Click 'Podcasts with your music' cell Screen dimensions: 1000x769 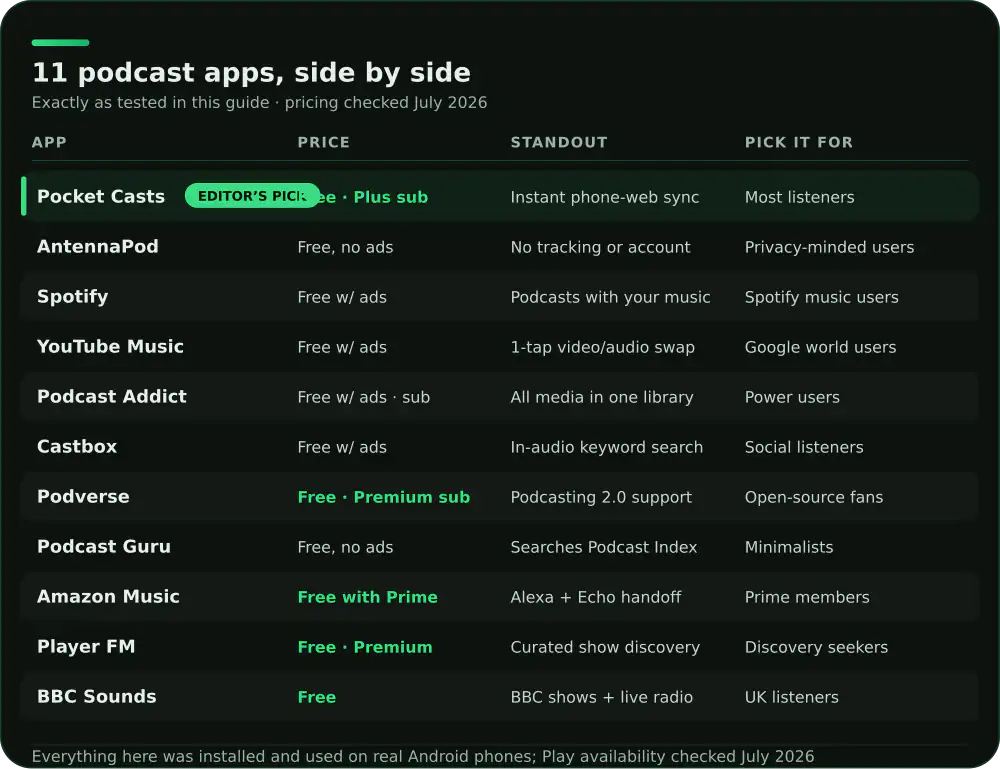[610, 297]
